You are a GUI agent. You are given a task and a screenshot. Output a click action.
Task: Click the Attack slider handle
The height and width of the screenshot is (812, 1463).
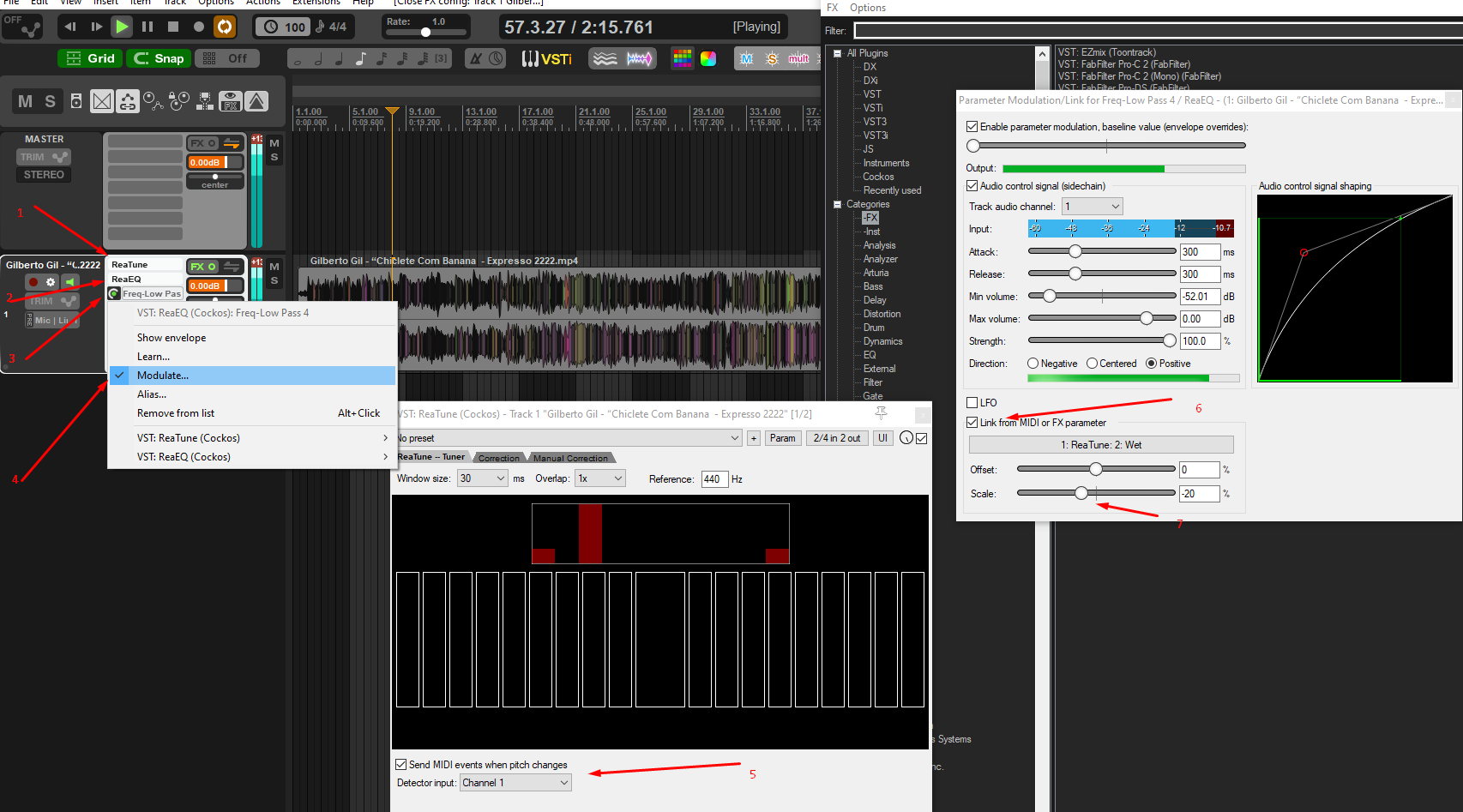(x=1075, y=251)
